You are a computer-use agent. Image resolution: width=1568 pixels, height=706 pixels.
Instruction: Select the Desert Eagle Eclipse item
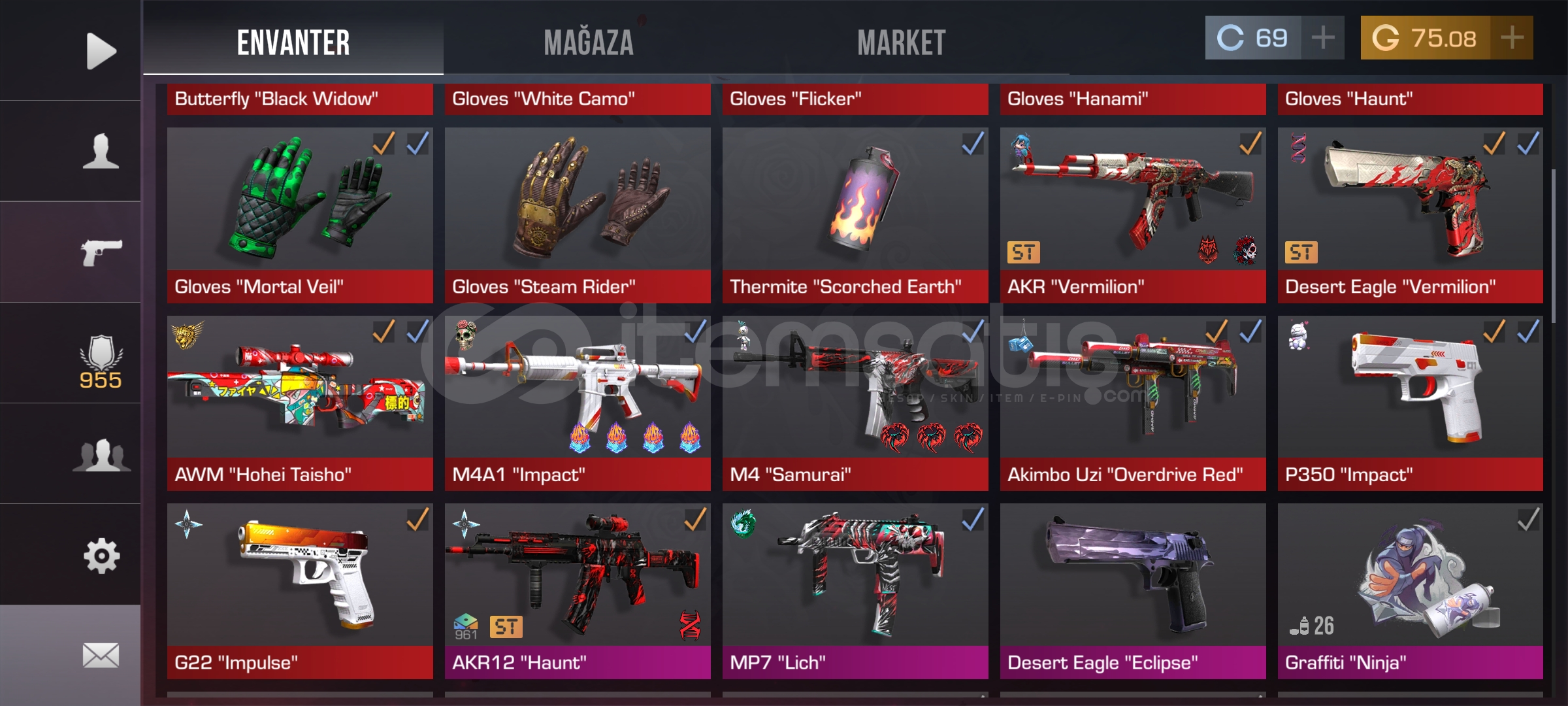1133,591
